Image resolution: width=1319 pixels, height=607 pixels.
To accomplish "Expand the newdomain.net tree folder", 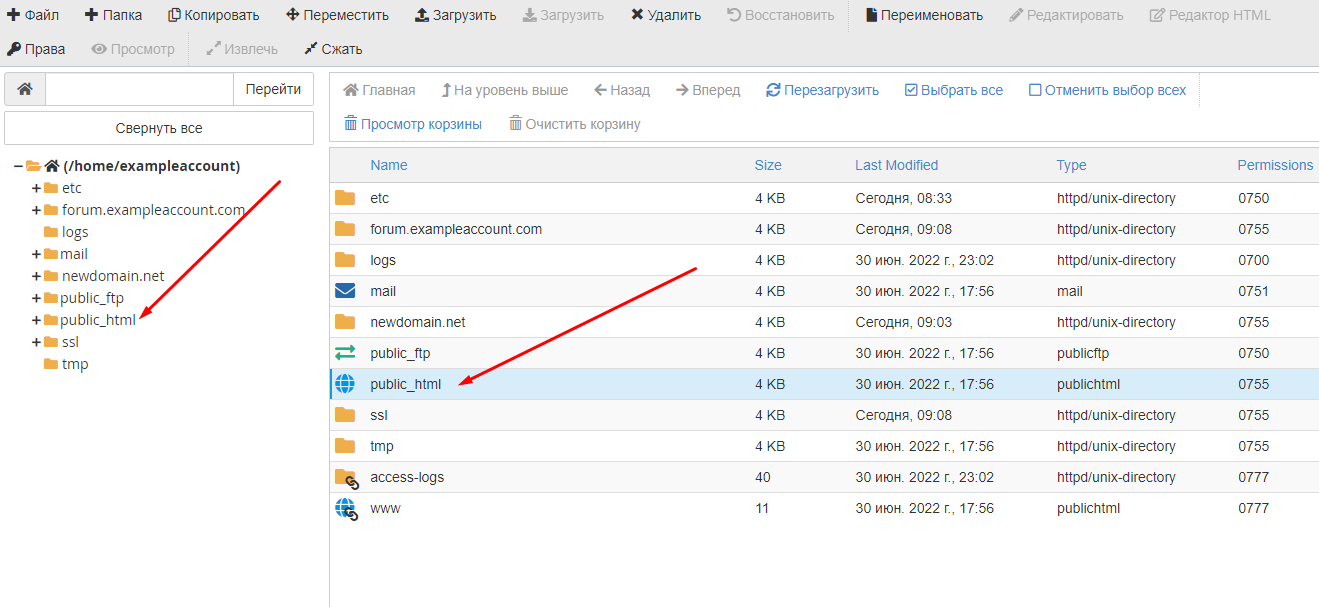I will tap(37, 276).
